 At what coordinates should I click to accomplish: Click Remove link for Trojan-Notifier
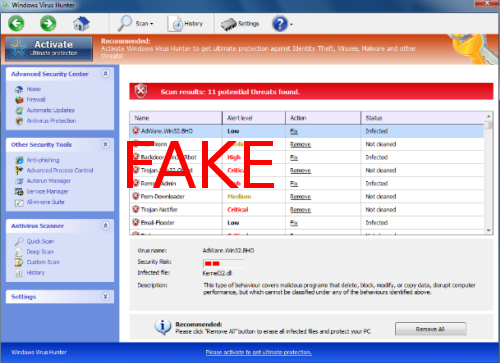click(300, 210)
